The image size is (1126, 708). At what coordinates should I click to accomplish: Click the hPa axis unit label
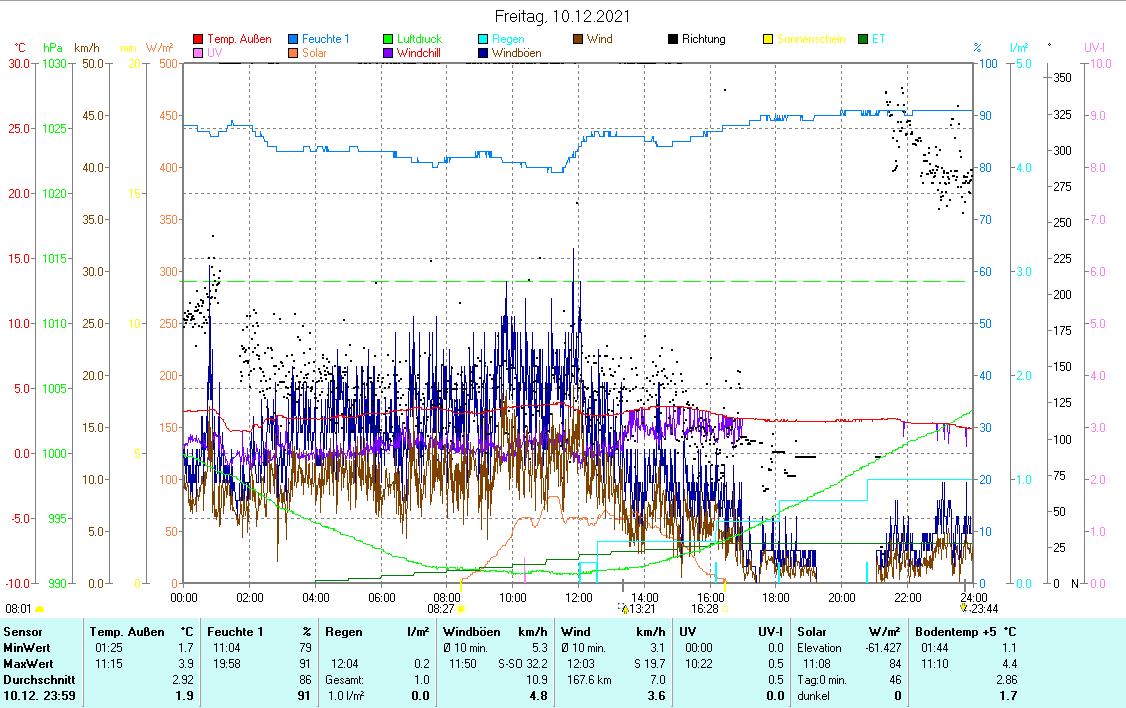click(52, 47)
